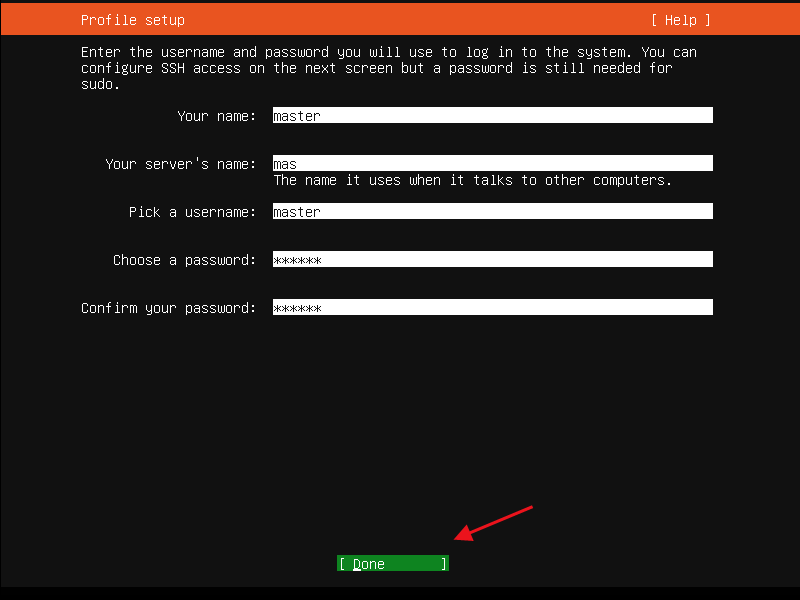Click the 'Your name:' label

pyautogui.click(x=216, y=116)
